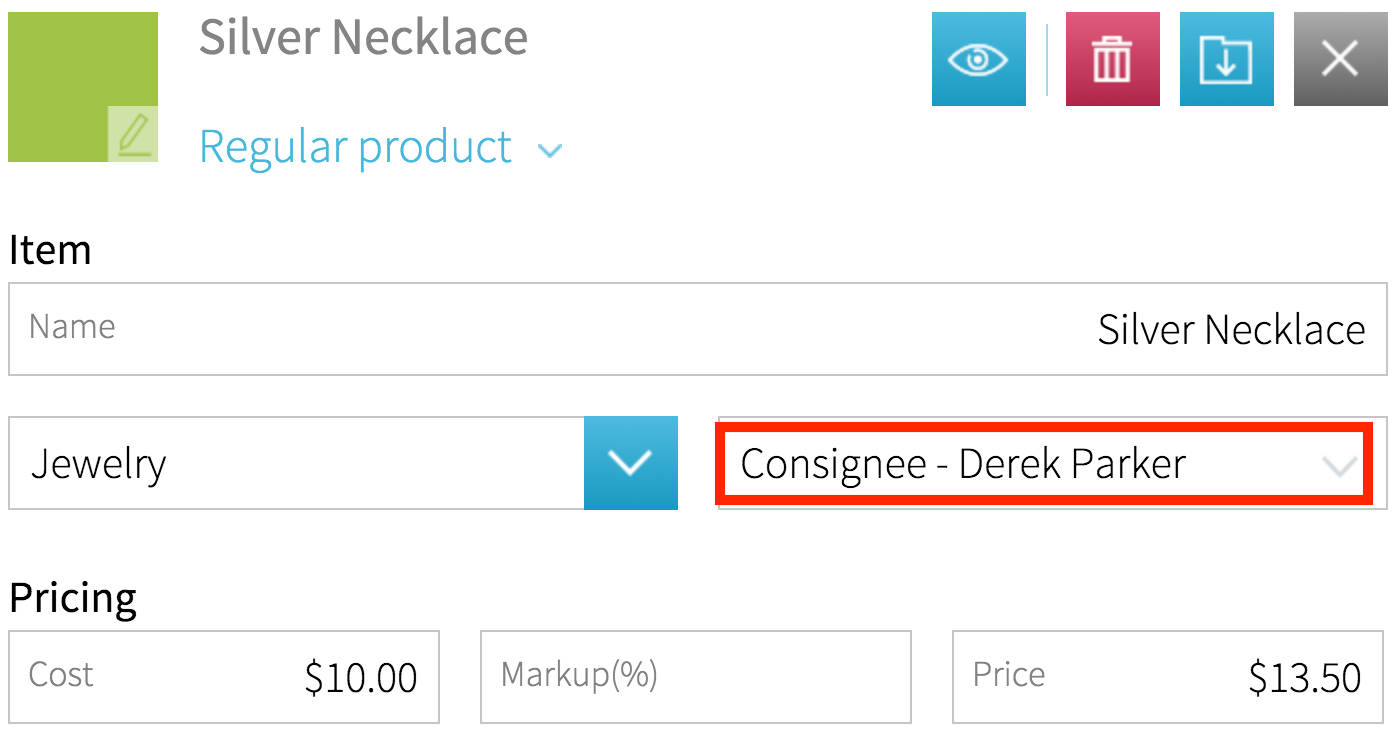Close the Silver Necklace editor with X

1340,60
